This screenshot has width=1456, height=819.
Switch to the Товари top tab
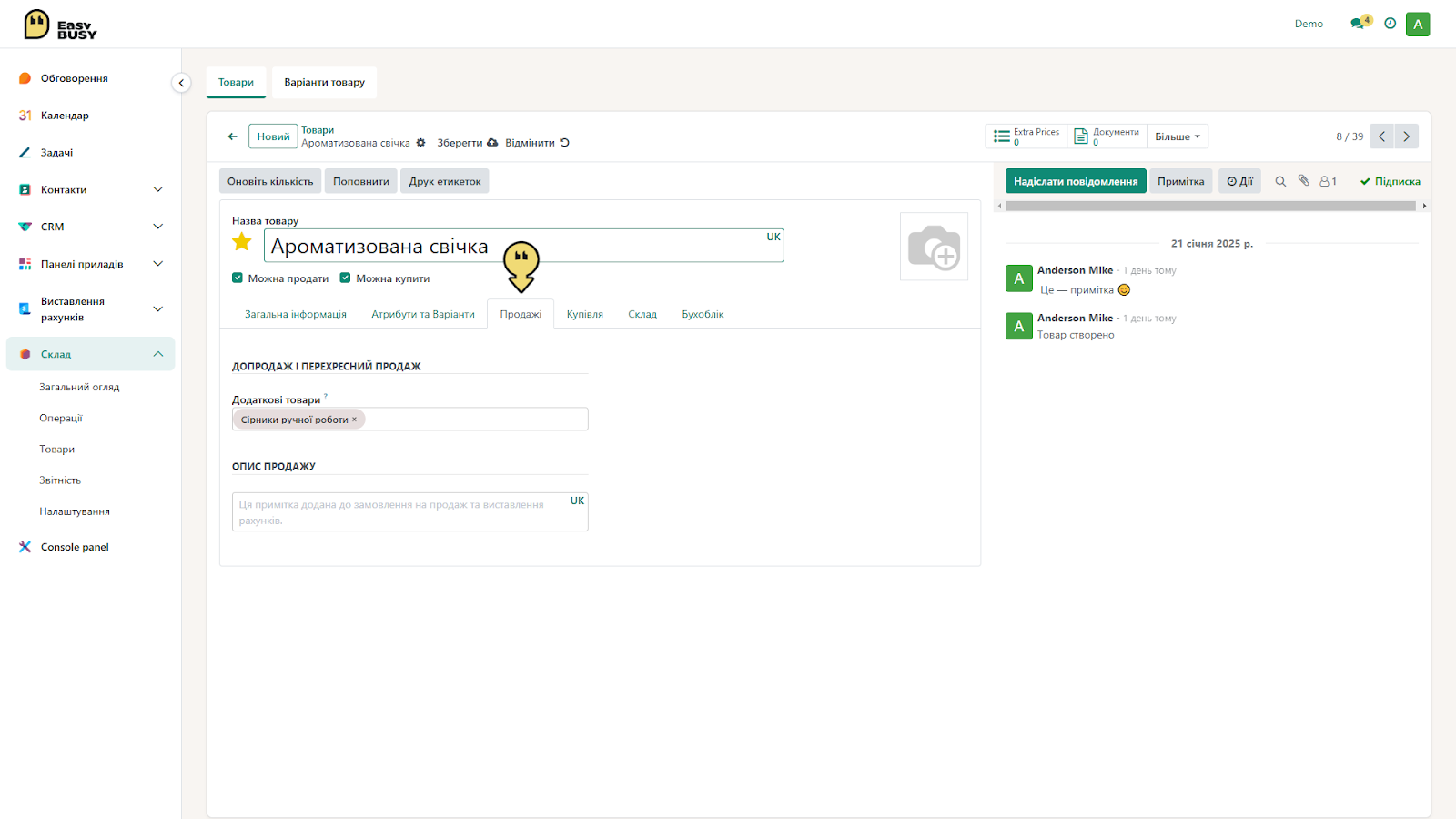pyautogui.click(x=236, y=82)
